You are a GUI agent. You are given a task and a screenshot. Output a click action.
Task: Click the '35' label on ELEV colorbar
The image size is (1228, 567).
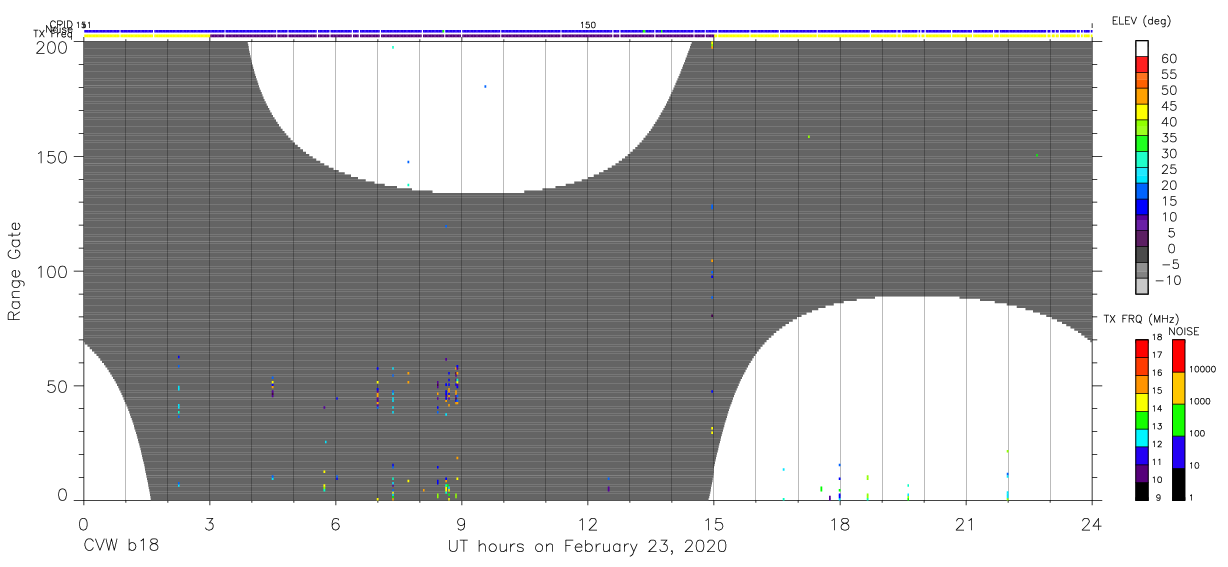coord(1168,138)
